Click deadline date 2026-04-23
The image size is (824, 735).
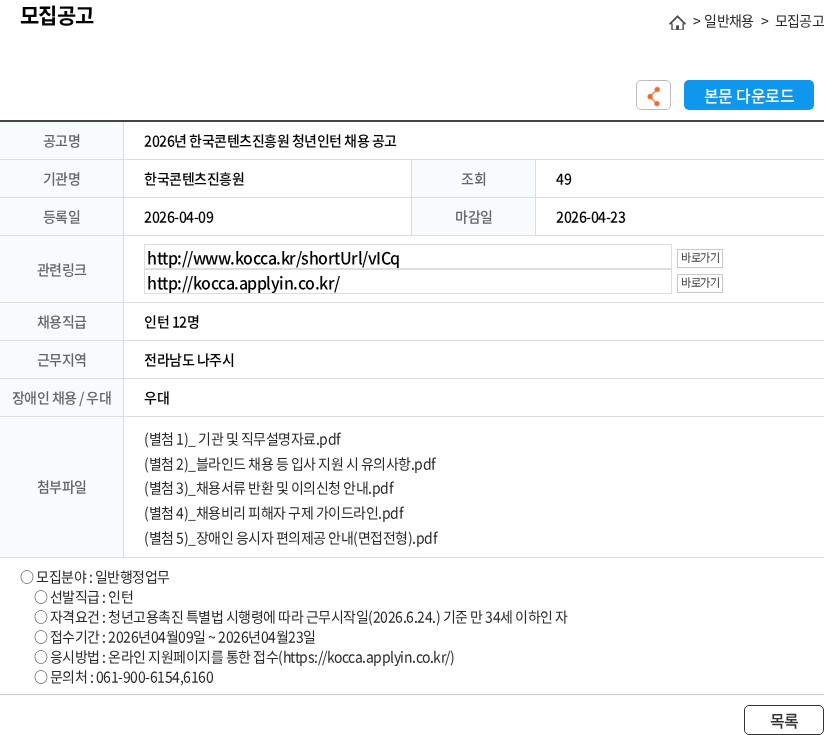tap(591, 218)
